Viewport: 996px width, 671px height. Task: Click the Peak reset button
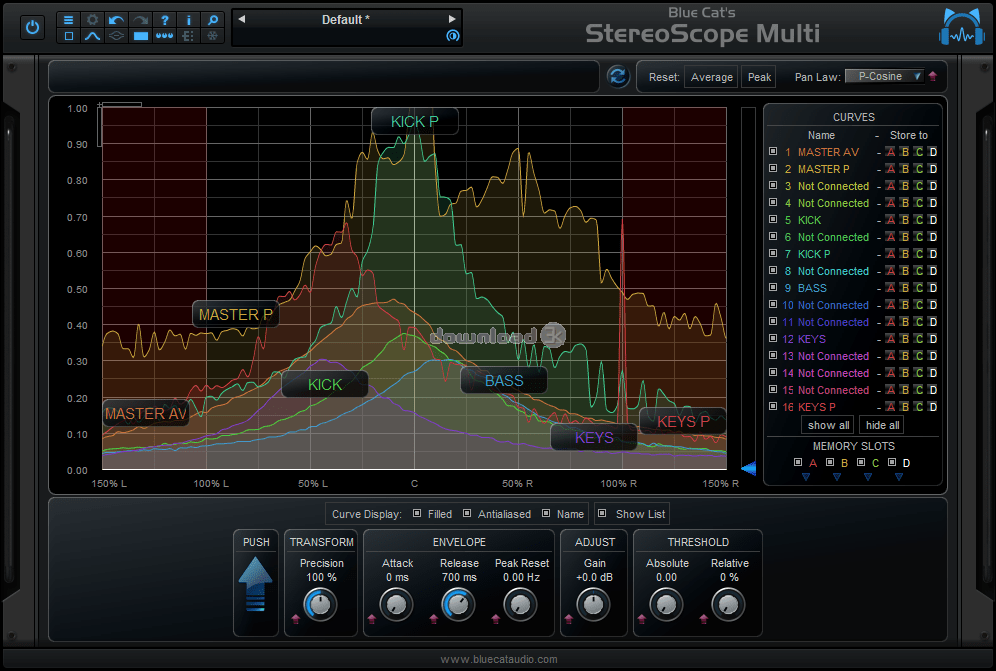(759, 77)
